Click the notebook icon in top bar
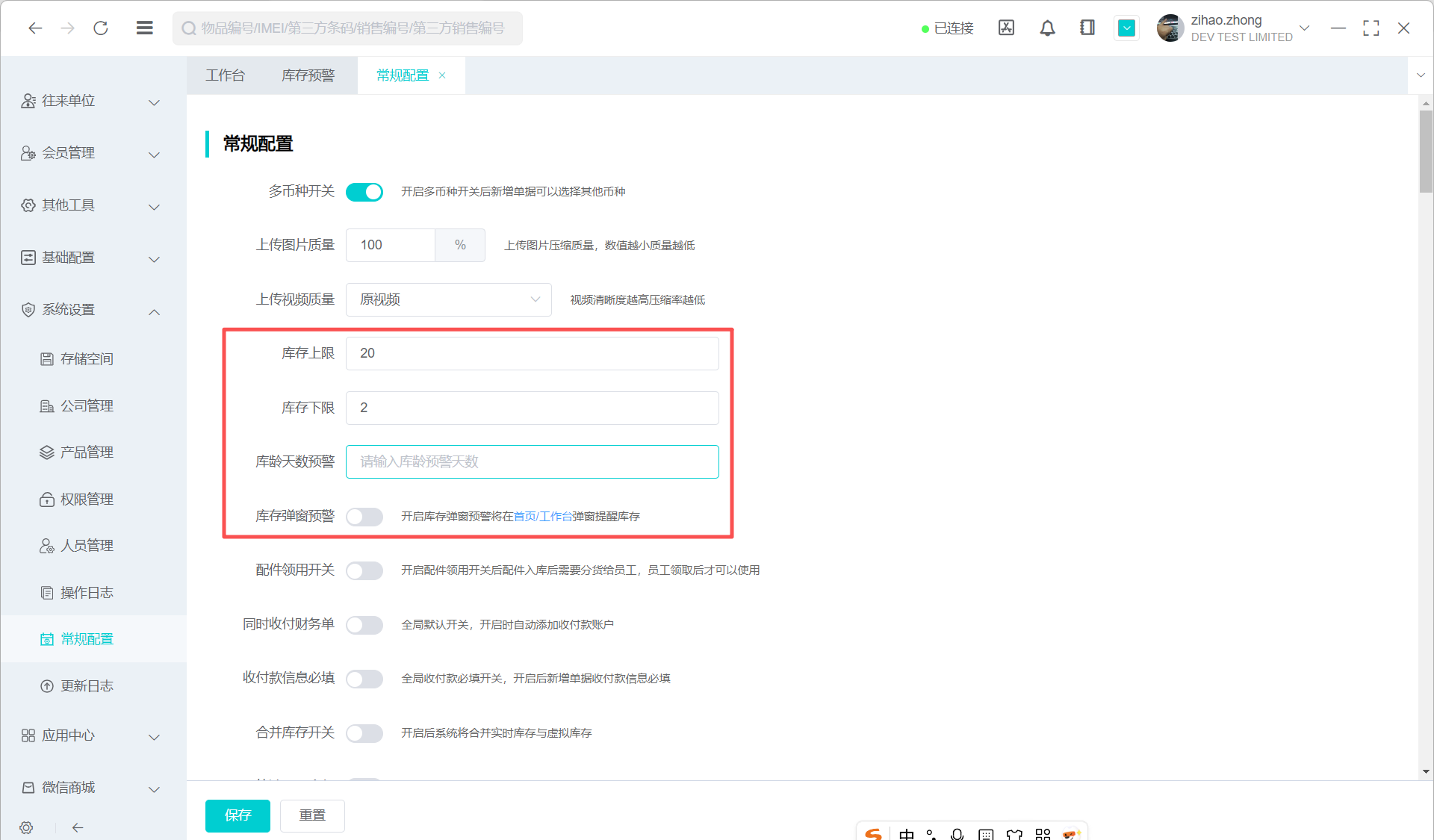Screen dimensions: 1434x840 (x=1087, y=28)
